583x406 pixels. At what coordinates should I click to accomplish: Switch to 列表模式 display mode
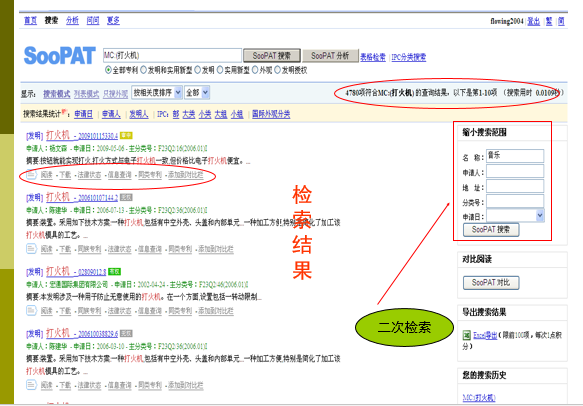point(86,94)
